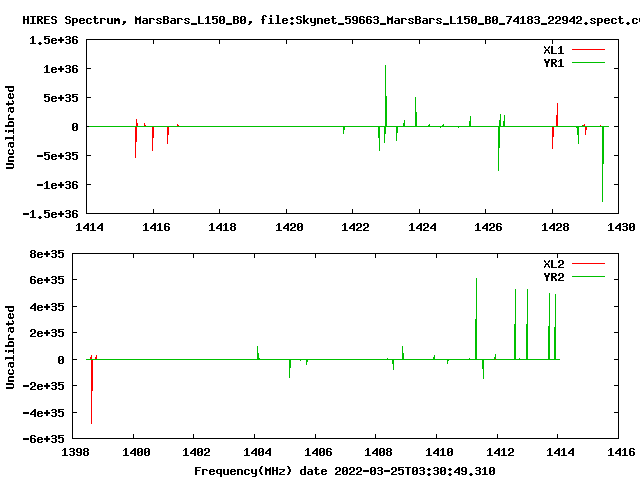Click the 1422 x-axis tick label
The image size is (640, 480).
[x=355, y=227]
